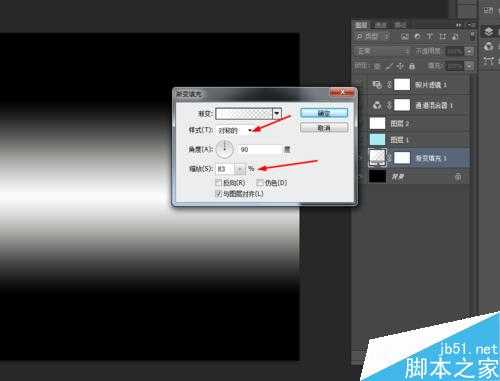Lock transparent pixels in the Layers panel

pyautogui.click(x=377, y=66)
